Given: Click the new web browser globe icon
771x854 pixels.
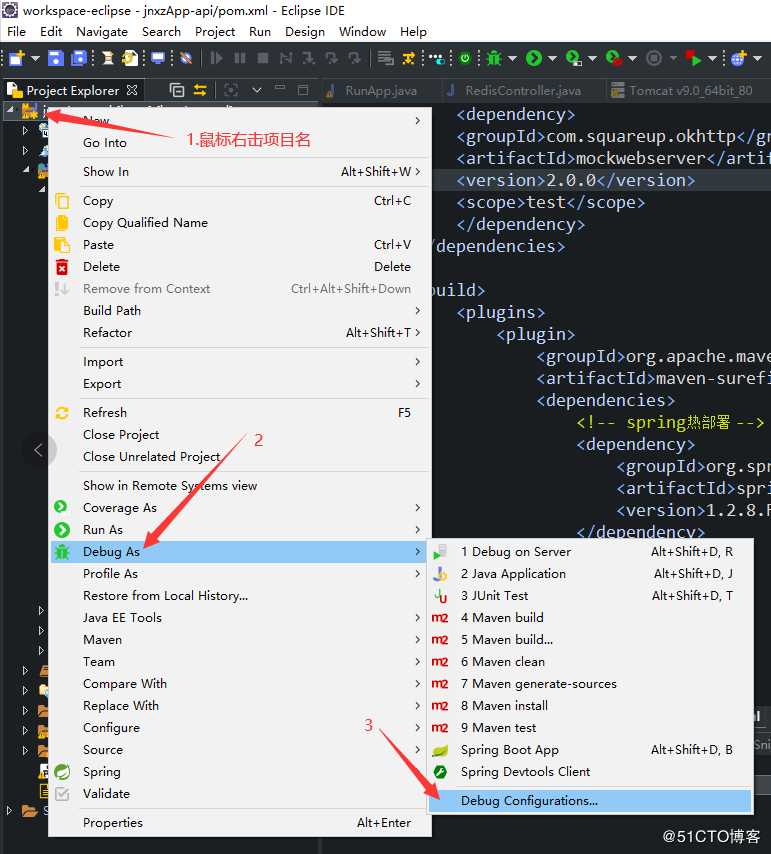Looking at the screenshot, I should [x=739, y=58].
